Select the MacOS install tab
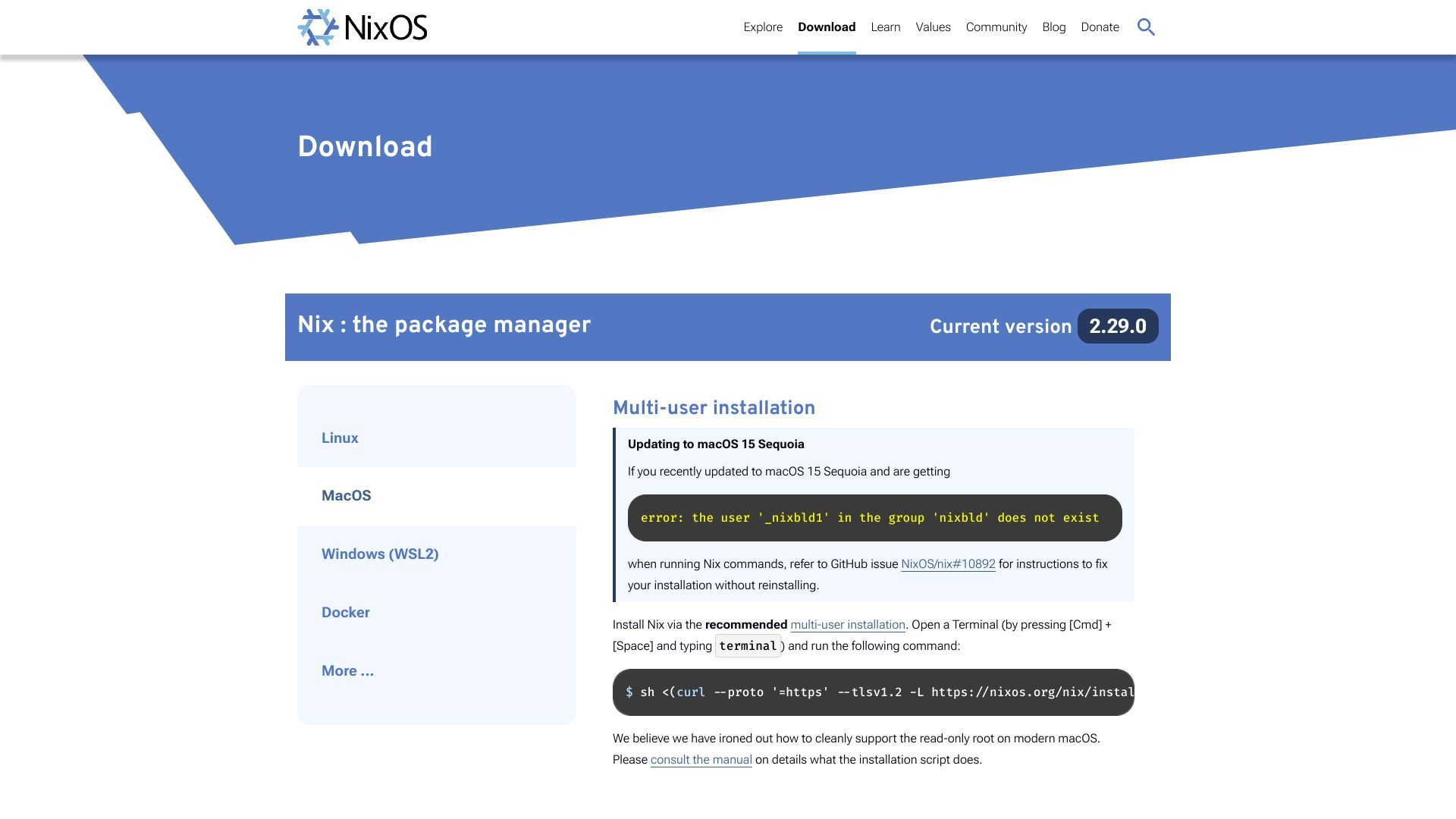Viewport: 1456px width, 819px height. pyautogui.click(x=437, y=496)
